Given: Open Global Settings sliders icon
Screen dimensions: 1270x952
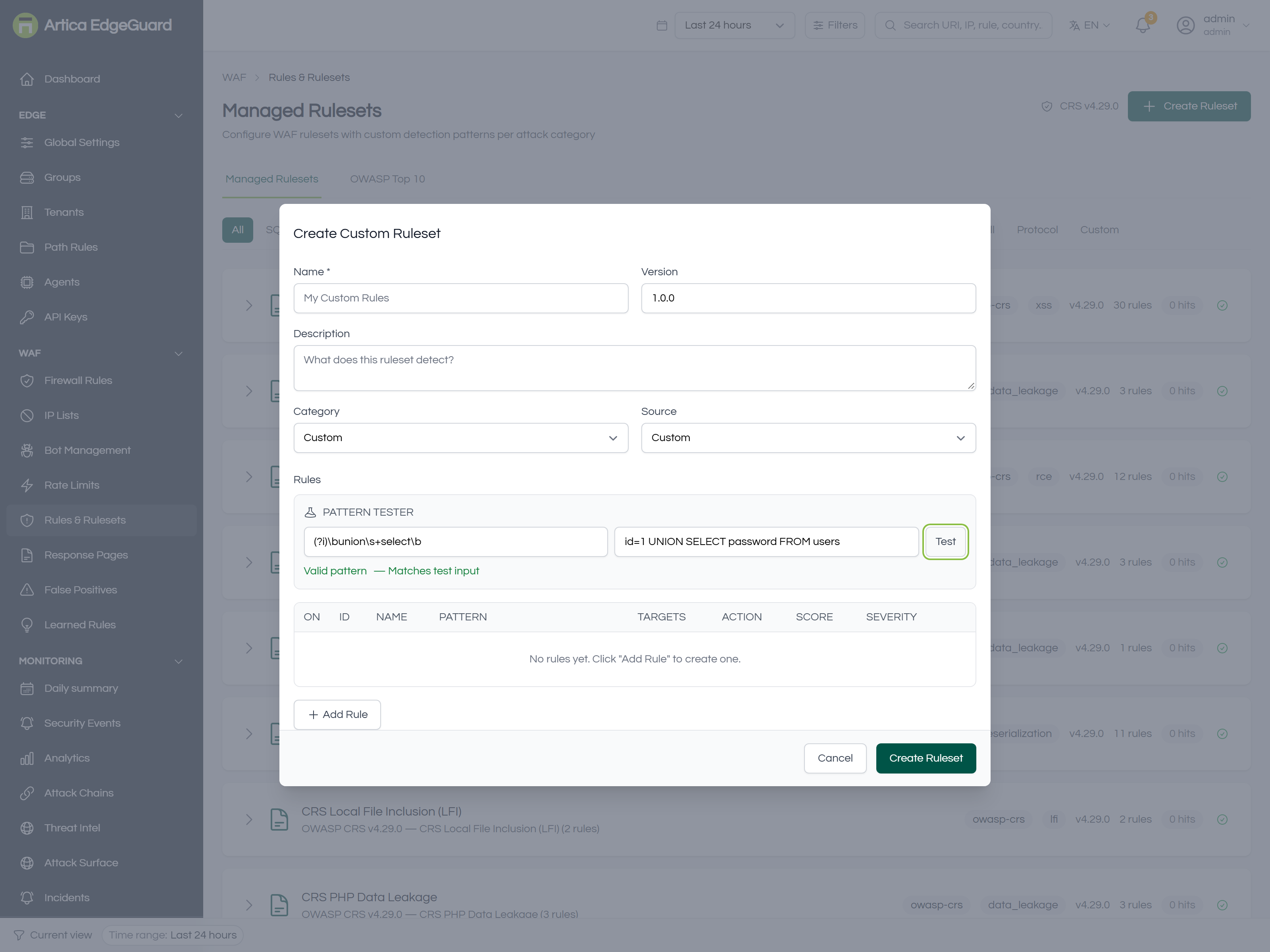Looking at the screenshot, I should pos(27,142).
